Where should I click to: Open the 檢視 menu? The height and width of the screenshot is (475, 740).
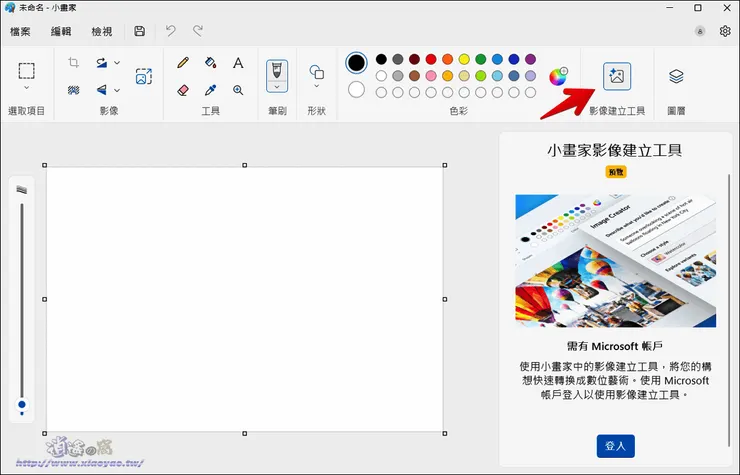(x=101, y=32)
